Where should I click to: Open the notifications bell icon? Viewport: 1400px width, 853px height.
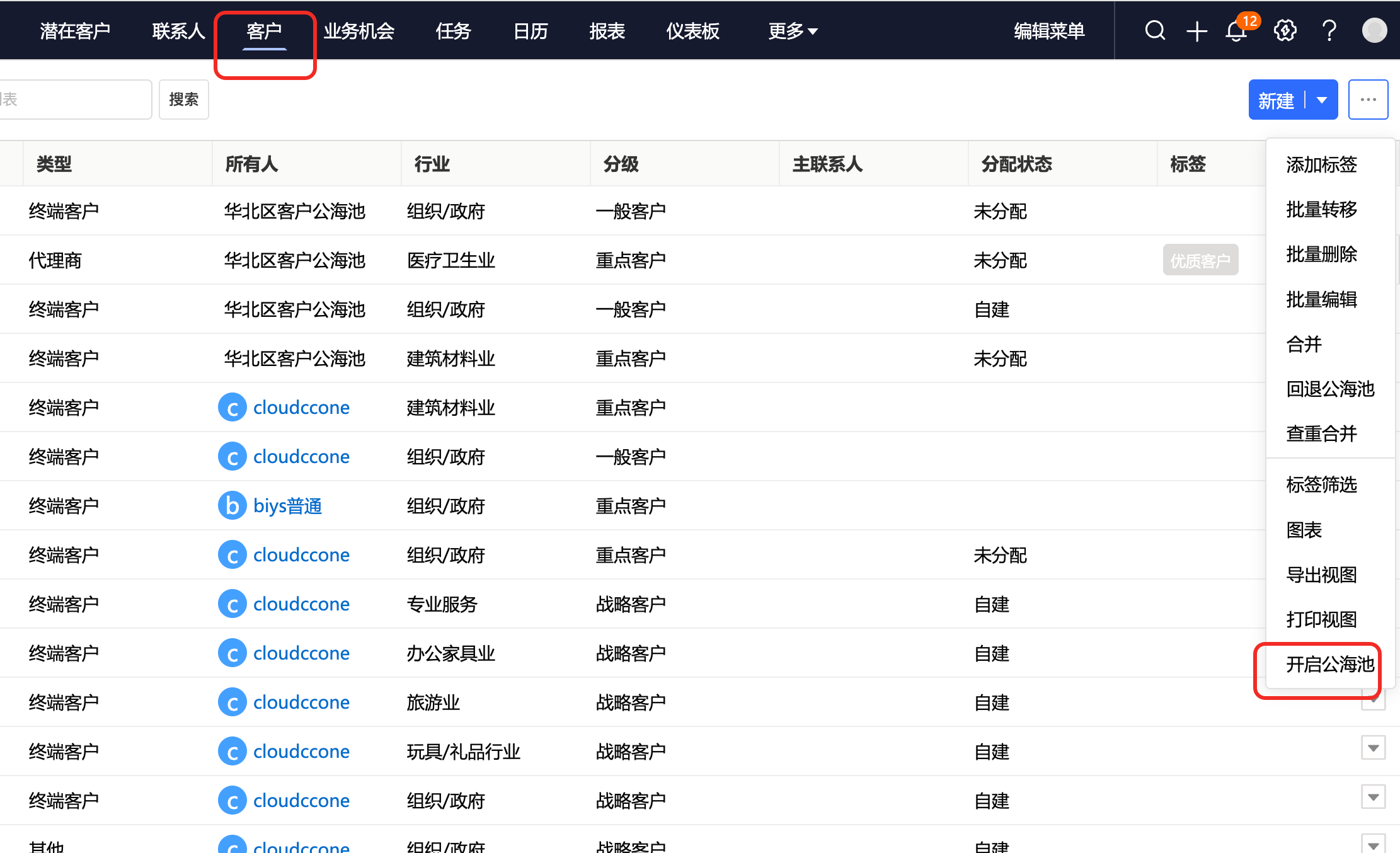[x=1236, y=31]
